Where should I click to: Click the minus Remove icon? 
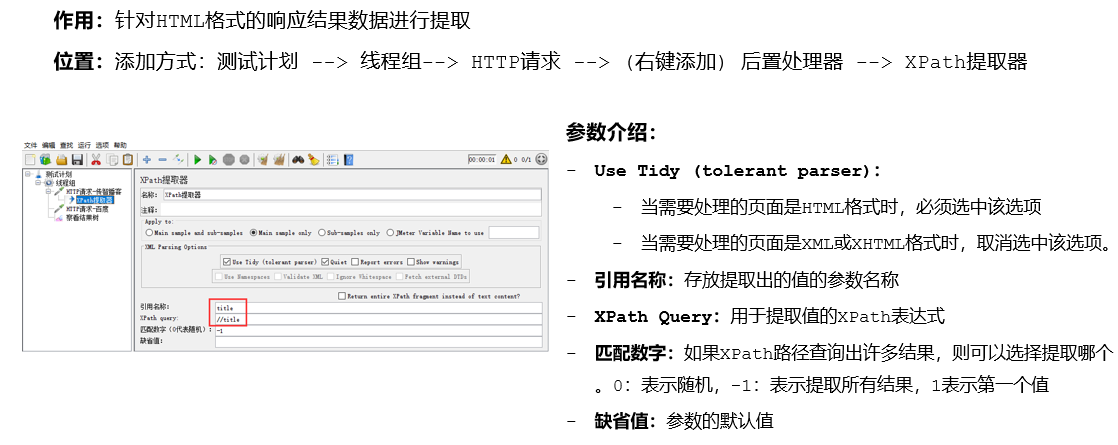pos(163,160)
